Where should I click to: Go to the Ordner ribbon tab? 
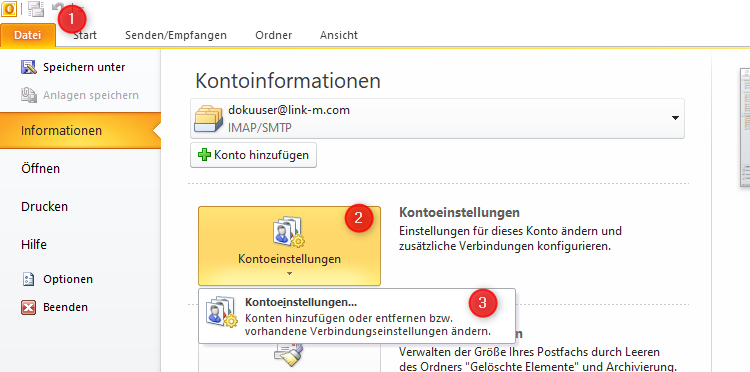(274, 35)
